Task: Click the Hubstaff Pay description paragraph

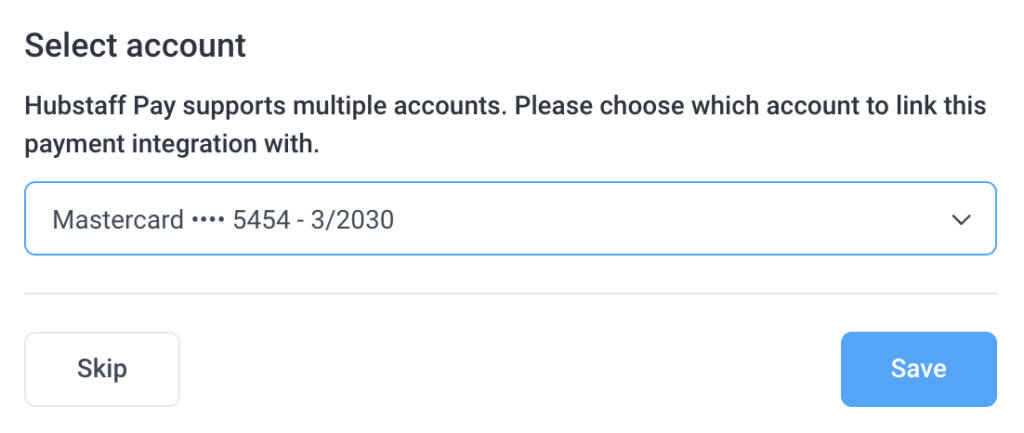Action: coord(505,125)
